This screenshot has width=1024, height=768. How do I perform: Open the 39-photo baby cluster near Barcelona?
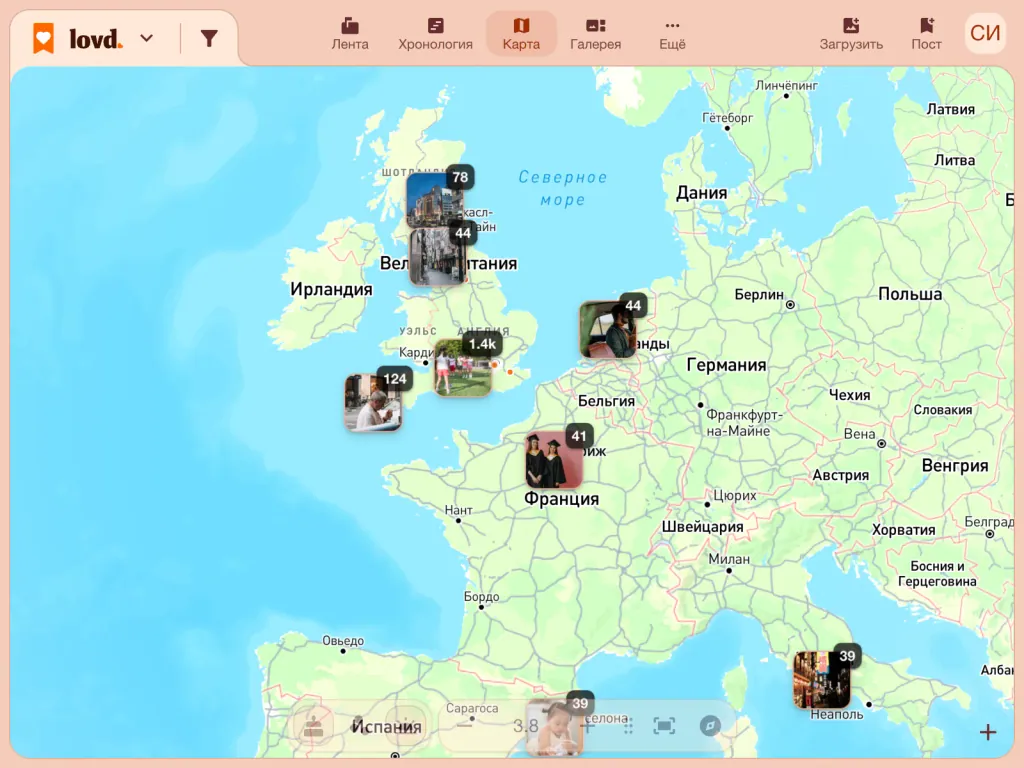click(x=554, y=727)
